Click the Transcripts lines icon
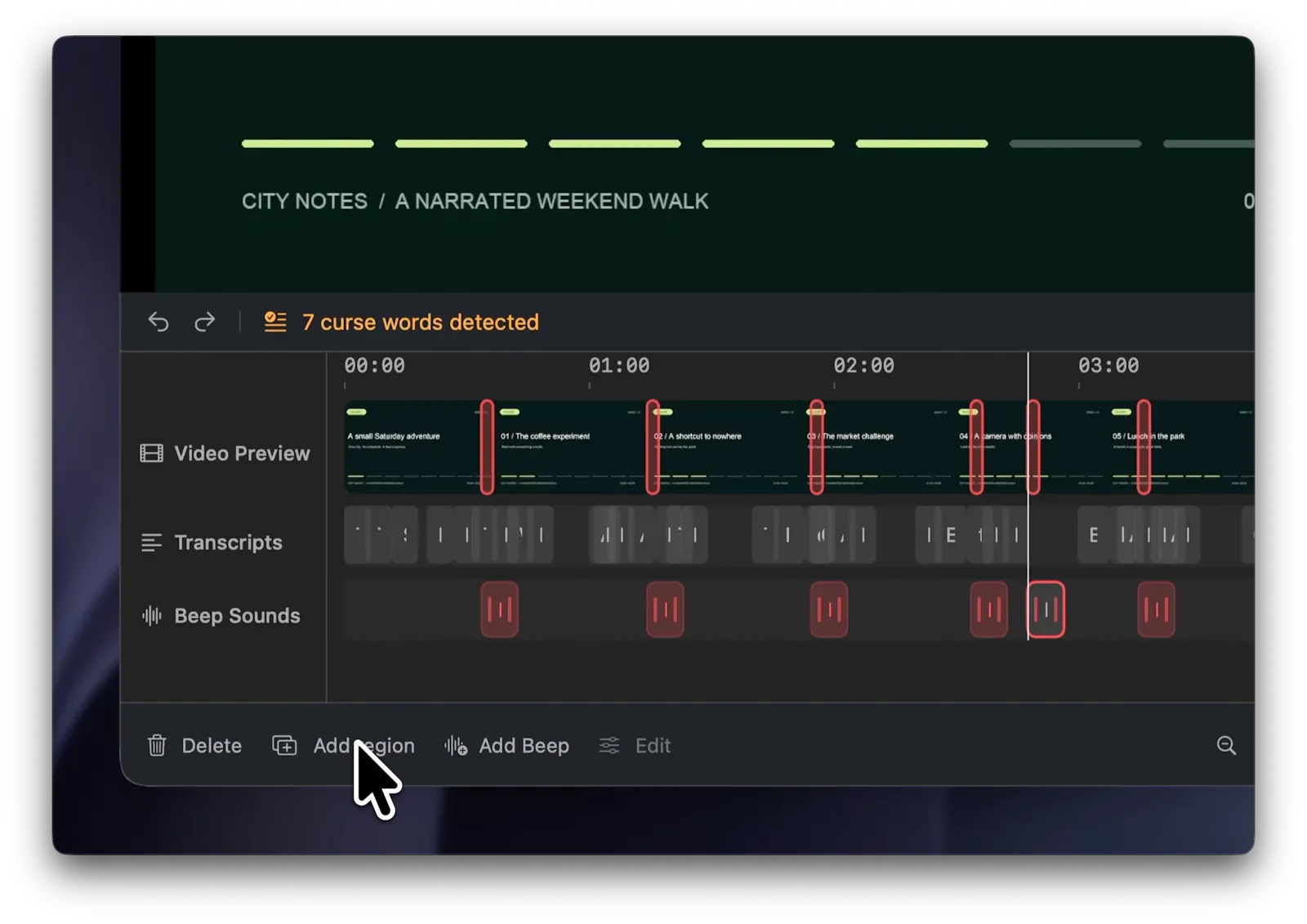The image size is (1307, 924). click(x=151, y=542)
